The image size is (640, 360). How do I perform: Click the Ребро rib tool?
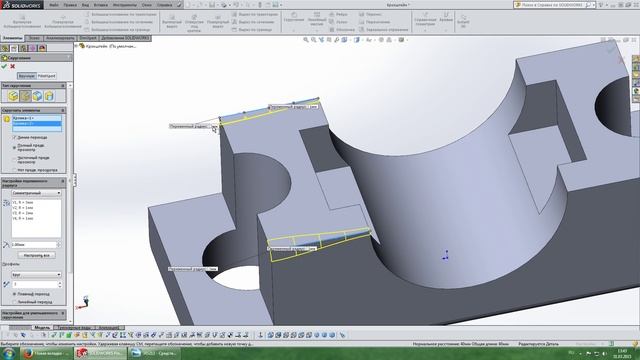click(339, 14)
